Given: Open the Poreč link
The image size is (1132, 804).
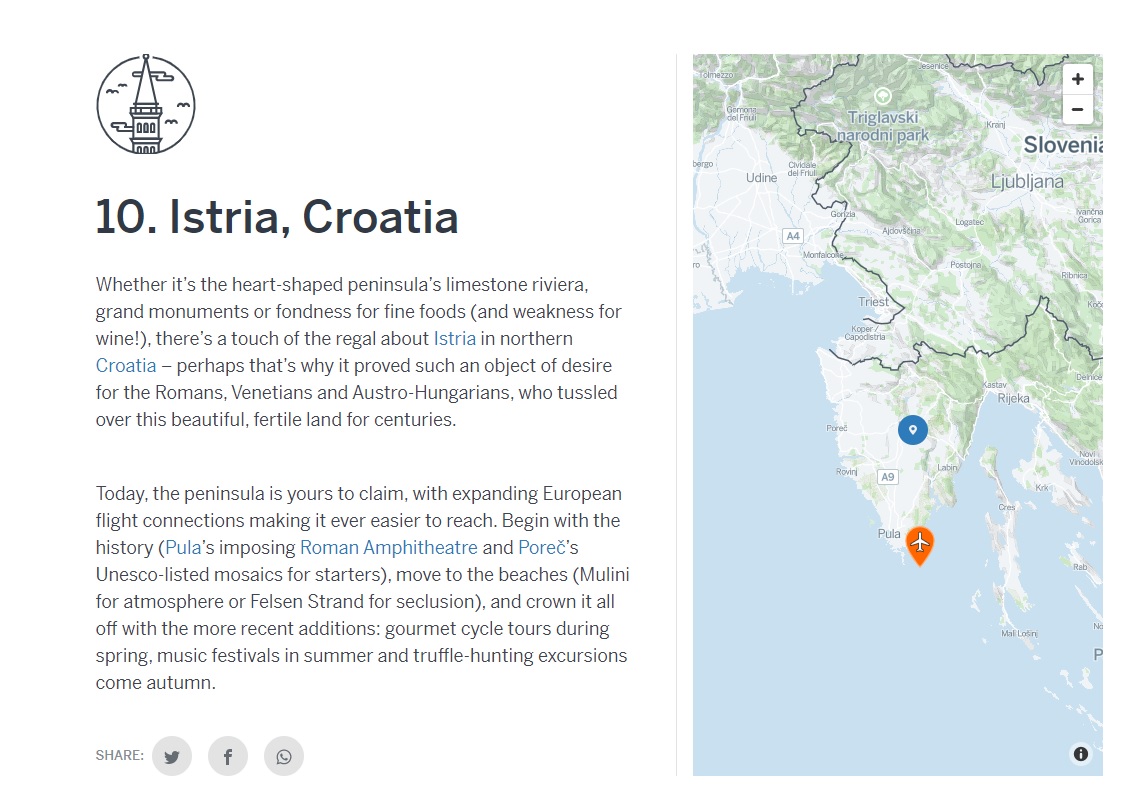Looking at the screenshot, I should point(541,547).
